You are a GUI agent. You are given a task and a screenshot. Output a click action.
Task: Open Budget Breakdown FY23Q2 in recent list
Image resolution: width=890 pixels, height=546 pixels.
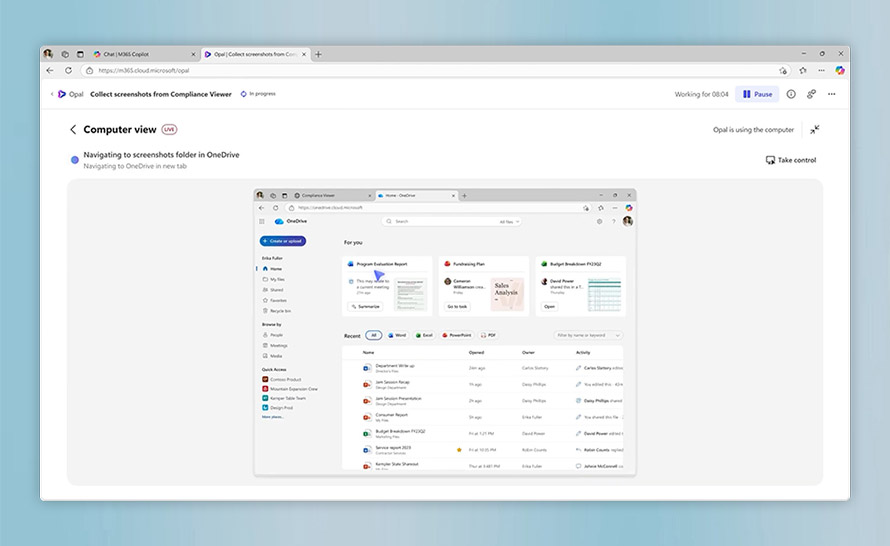400,433
